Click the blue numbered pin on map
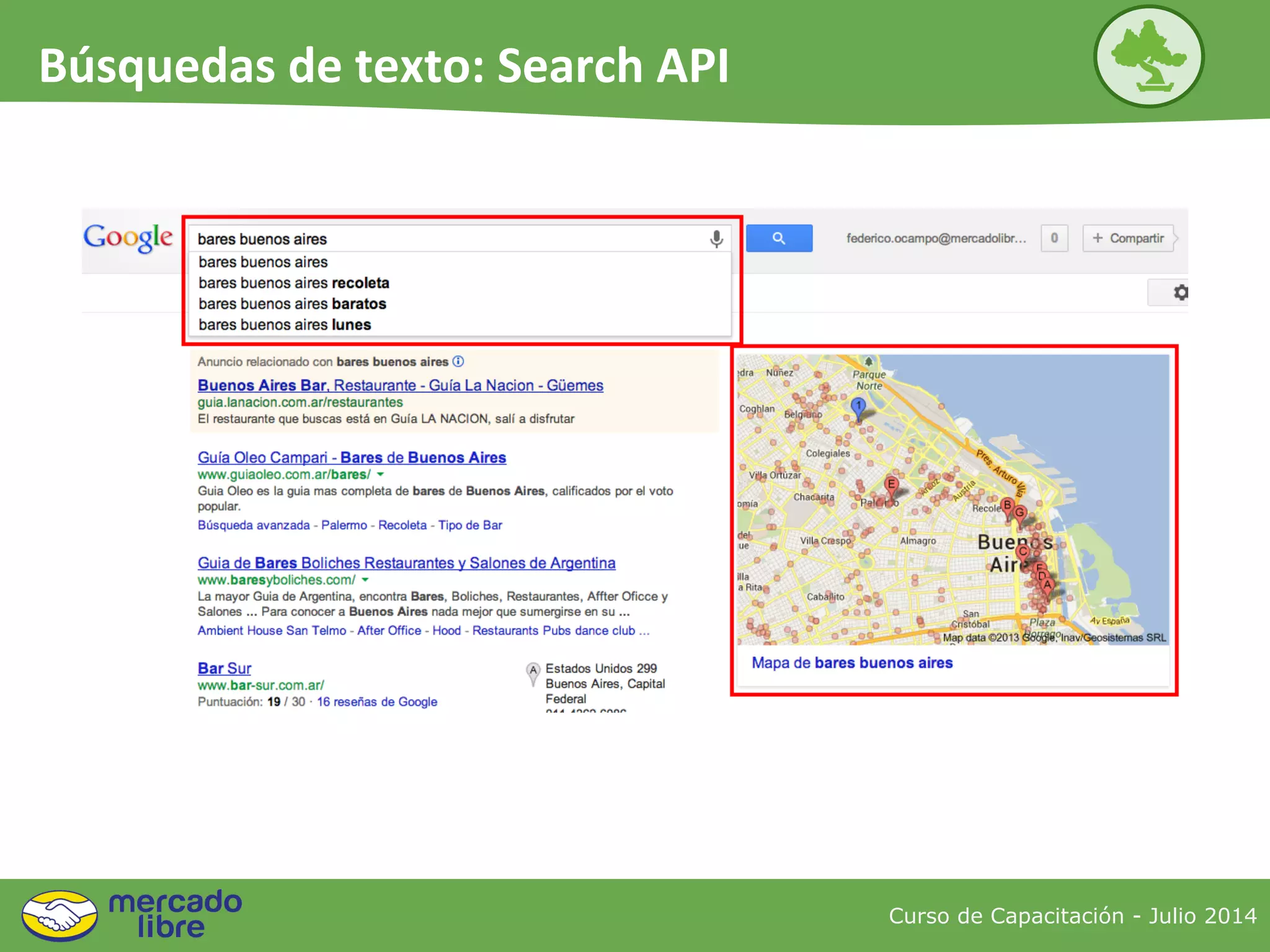 [x=858, y=408]
